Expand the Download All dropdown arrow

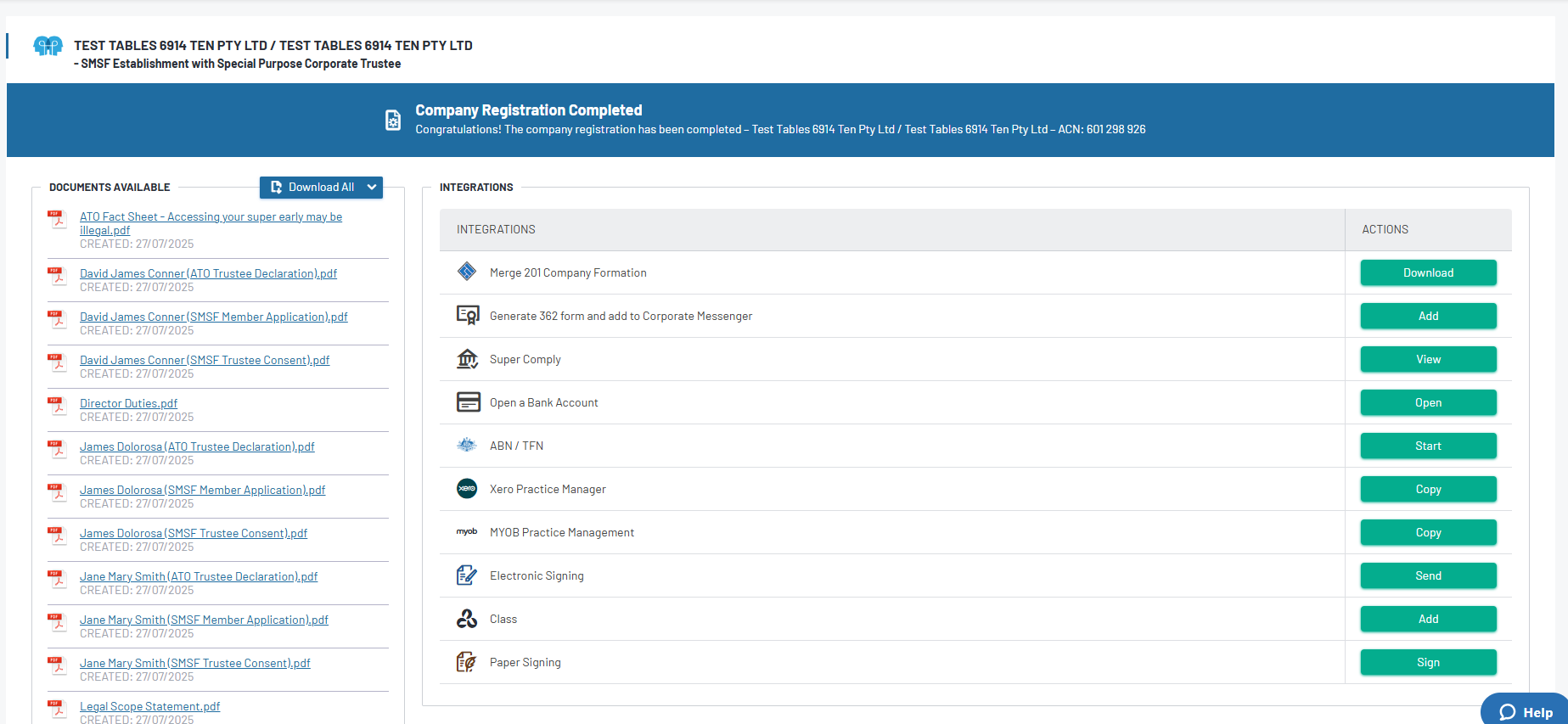click(372, 188)
